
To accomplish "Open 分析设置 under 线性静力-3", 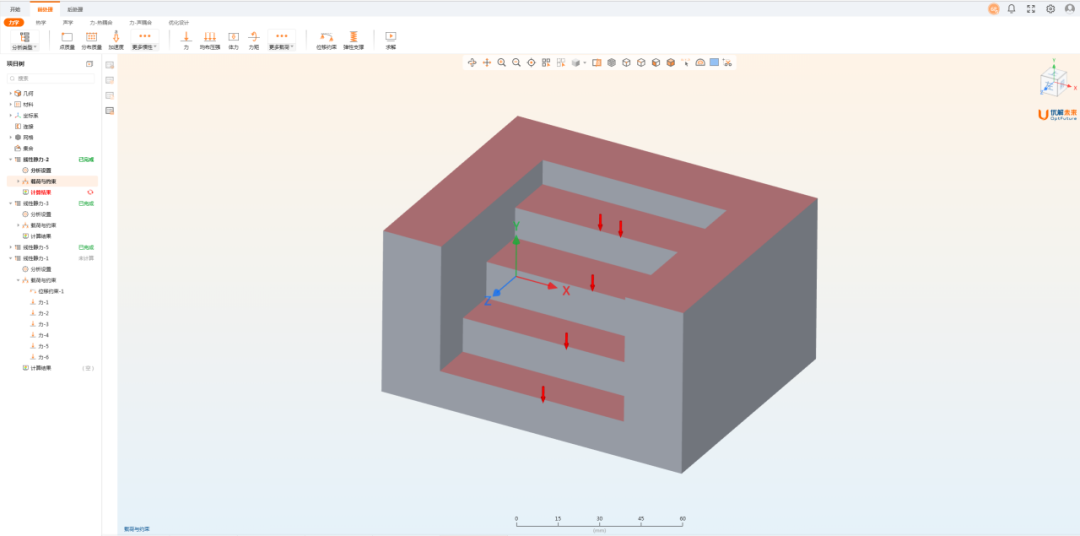I will pyautogui.click(x=37, y=214).
